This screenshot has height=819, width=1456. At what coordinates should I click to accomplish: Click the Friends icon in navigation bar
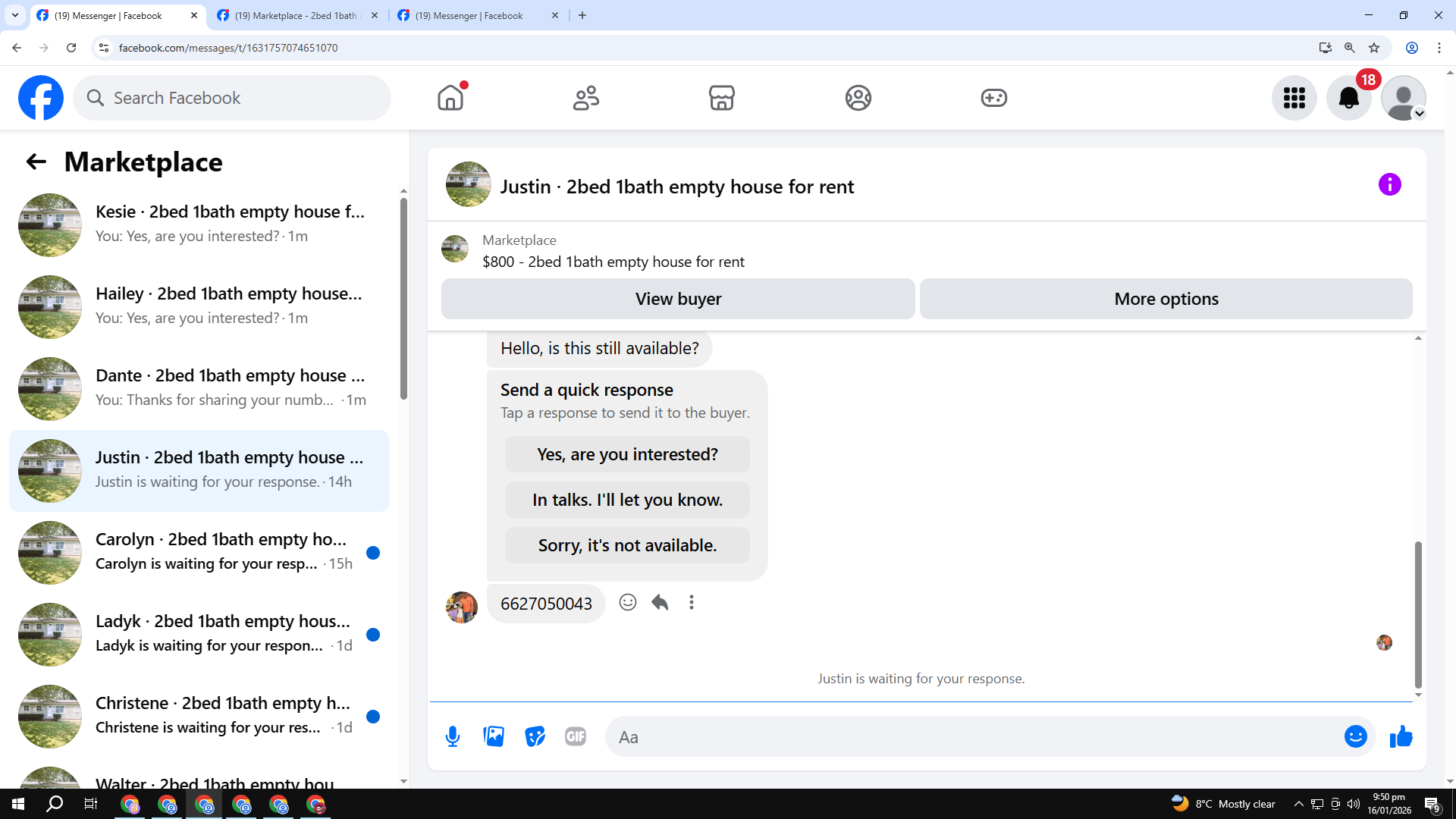pyautogui.click(x=585, y=98)
